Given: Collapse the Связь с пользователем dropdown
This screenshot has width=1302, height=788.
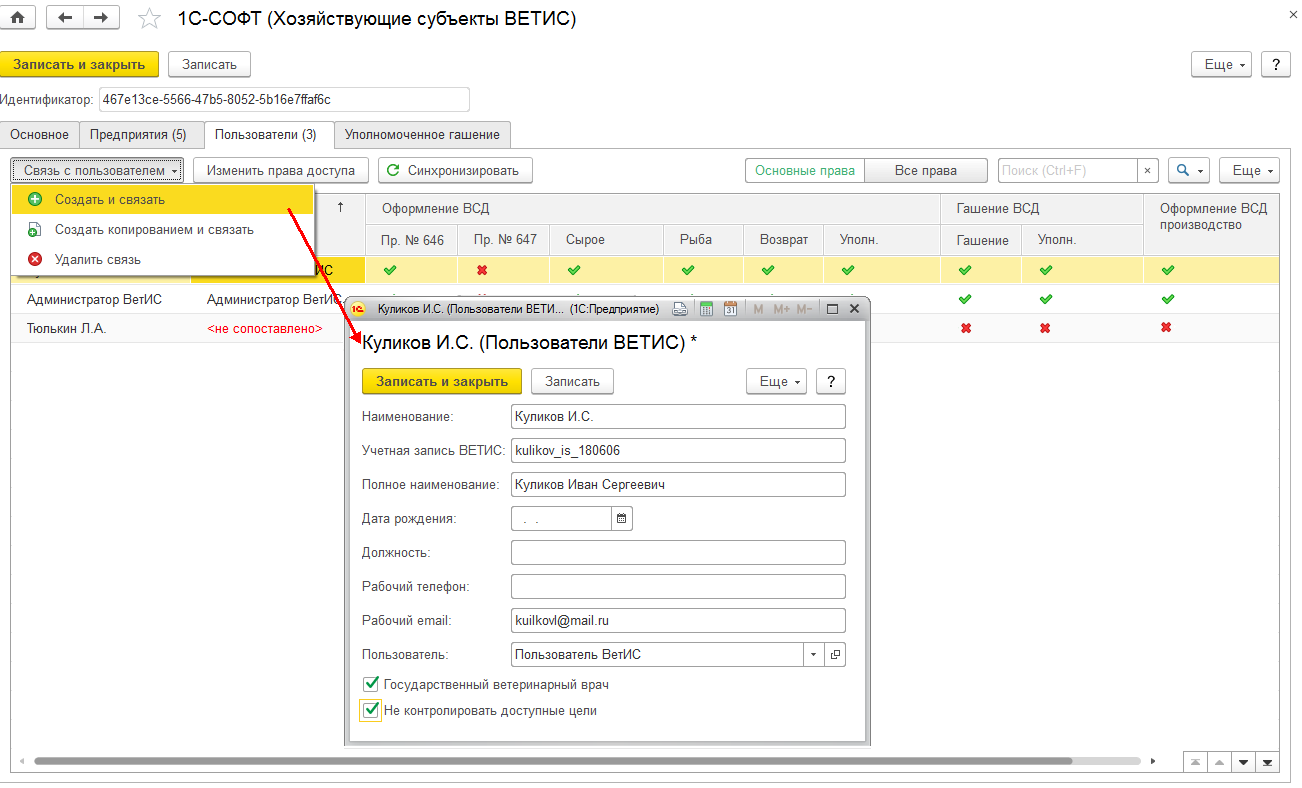Looking at the screenshot, I should pos(97,171).
